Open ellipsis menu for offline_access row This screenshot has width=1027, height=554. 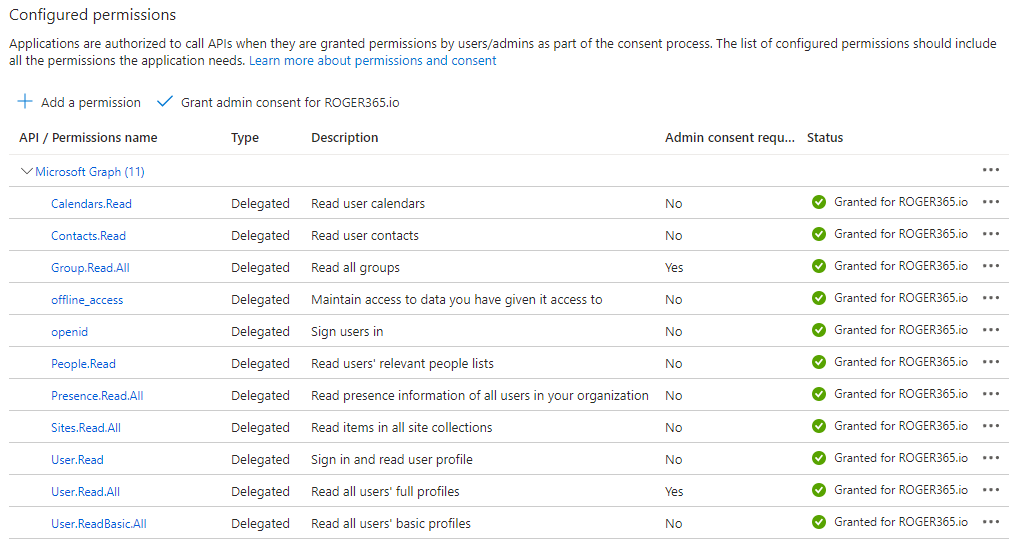click(991, 298)
